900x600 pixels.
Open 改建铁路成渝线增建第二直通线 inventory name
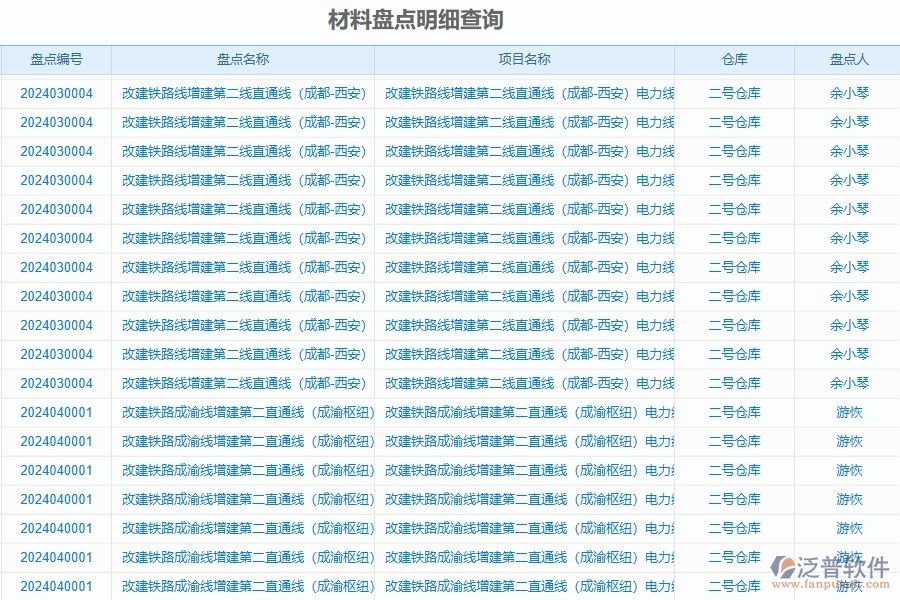click(243, 412)
